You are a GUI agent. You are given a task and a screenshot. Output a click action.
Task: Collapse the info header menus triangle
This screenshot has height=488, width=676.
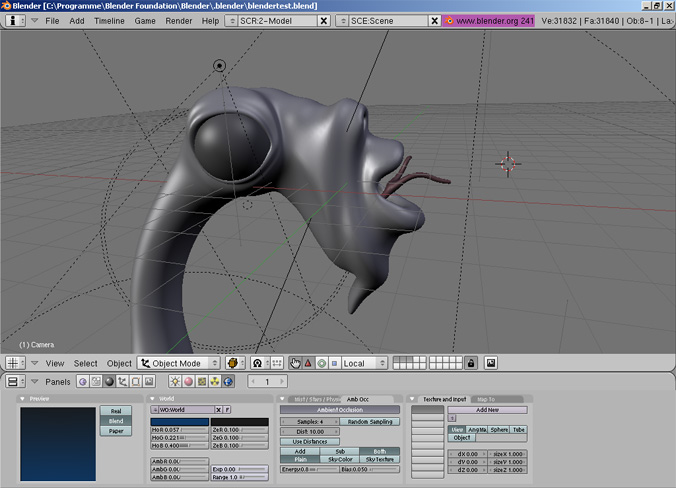34,20
